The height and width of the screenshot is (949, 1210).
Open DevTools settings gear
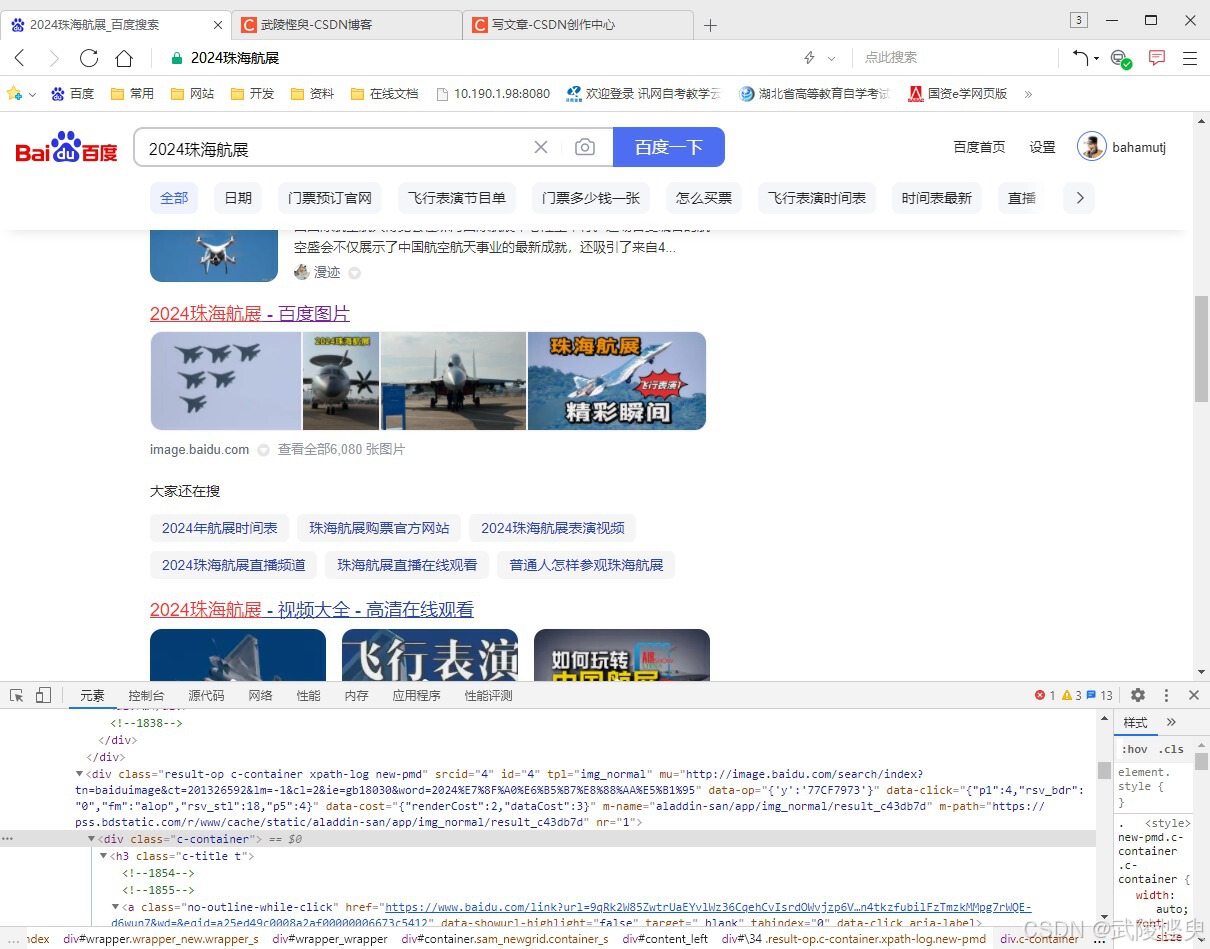1138,695
